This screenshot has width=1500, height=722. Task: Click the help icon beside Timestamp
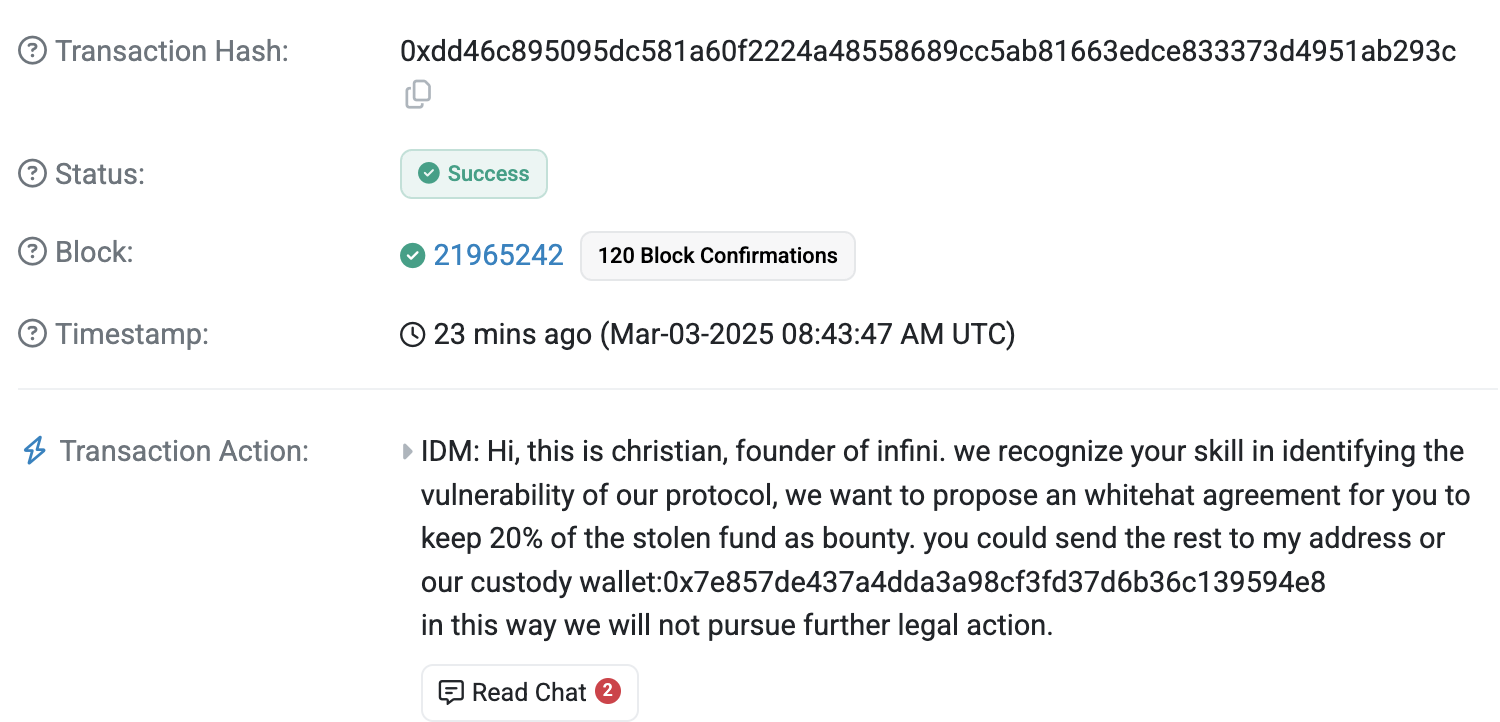(33, 333)
